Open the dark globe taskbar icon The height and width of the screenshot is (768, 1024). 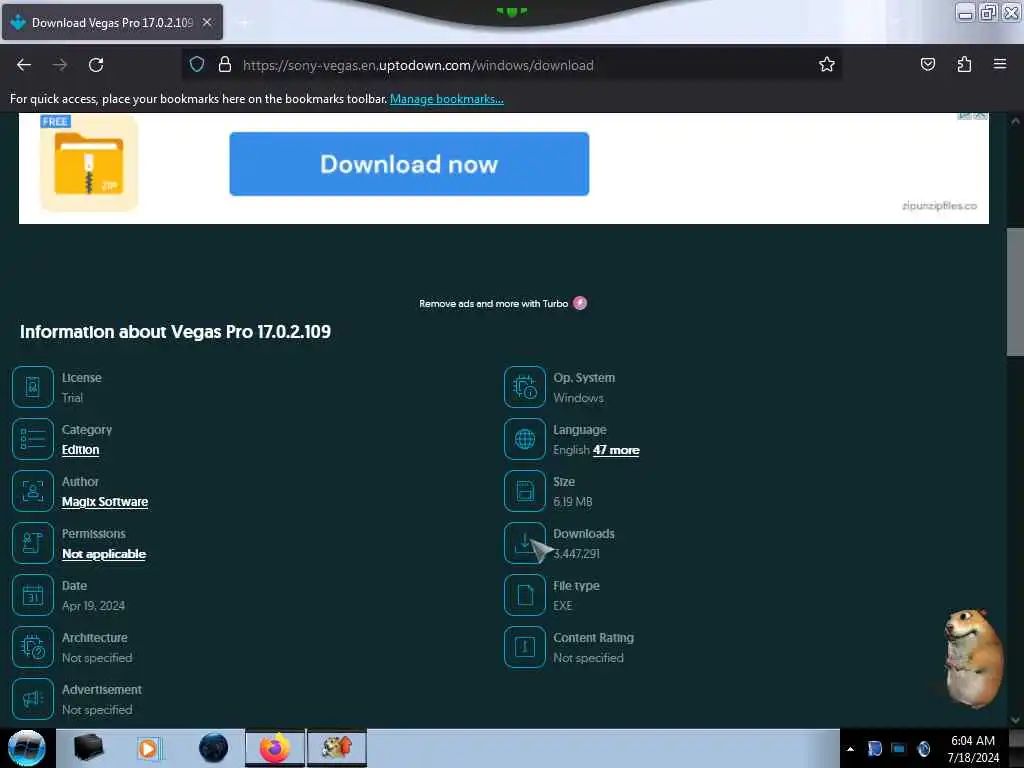(213, 748)
